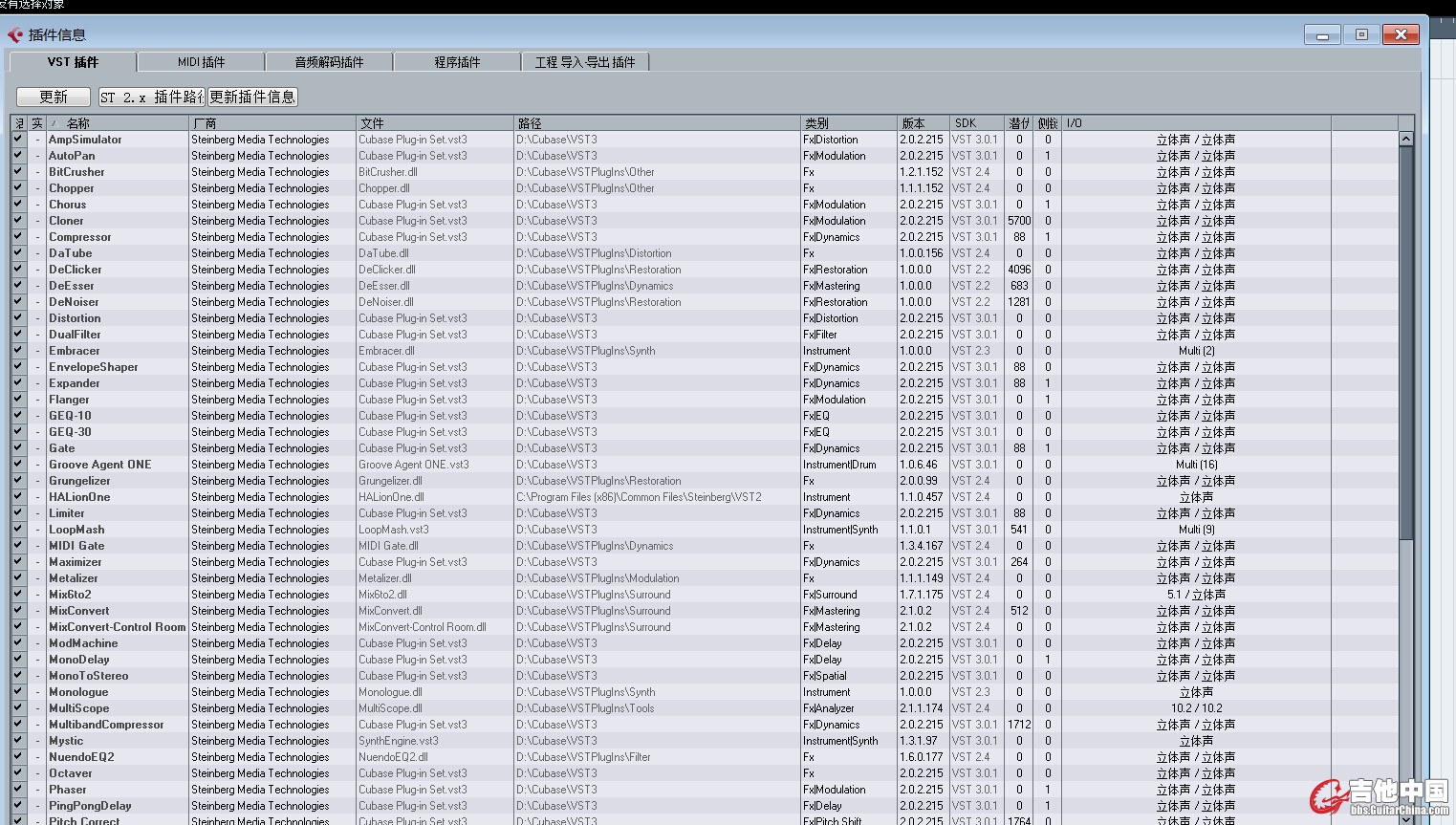Select the Mix6to2 plugin name
Image resolution: width=1456 pixels, height=825 pixels.
pos(71,595)
